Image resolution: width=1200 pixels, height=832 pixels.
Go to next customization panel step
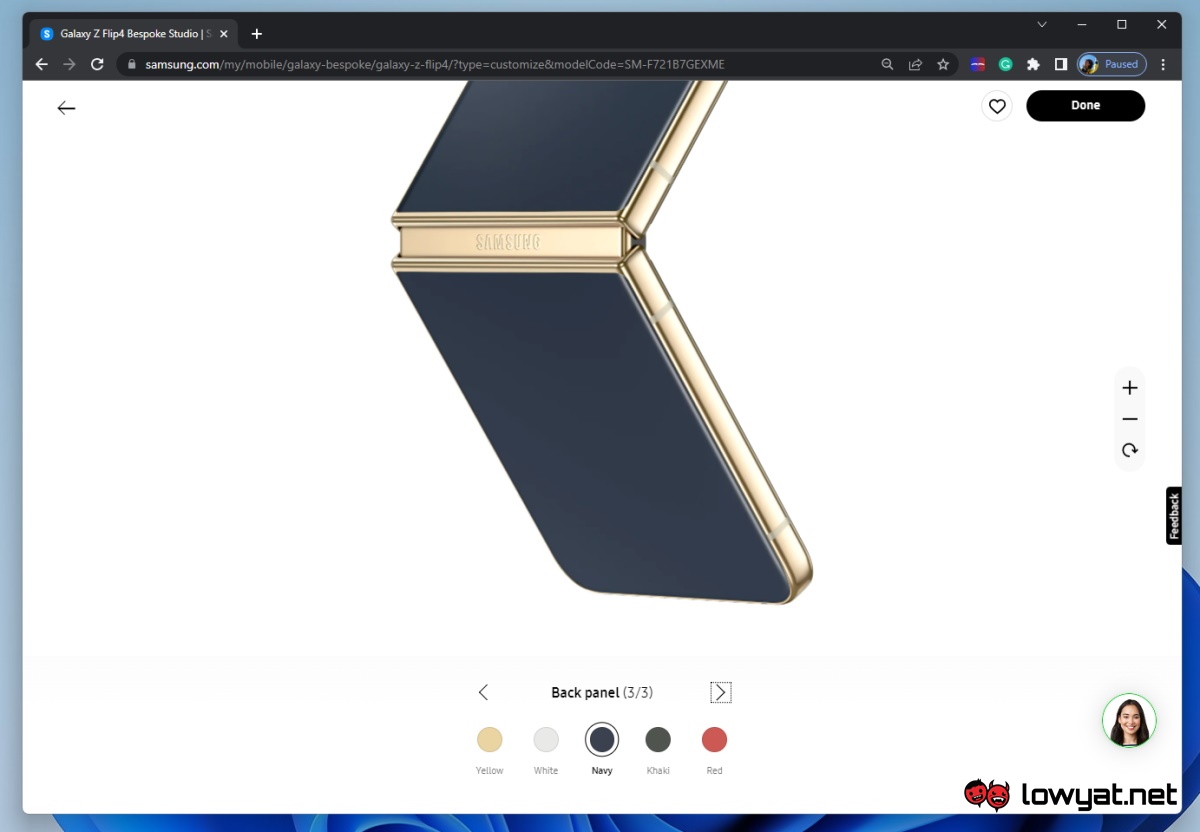(x=720, y=692)
